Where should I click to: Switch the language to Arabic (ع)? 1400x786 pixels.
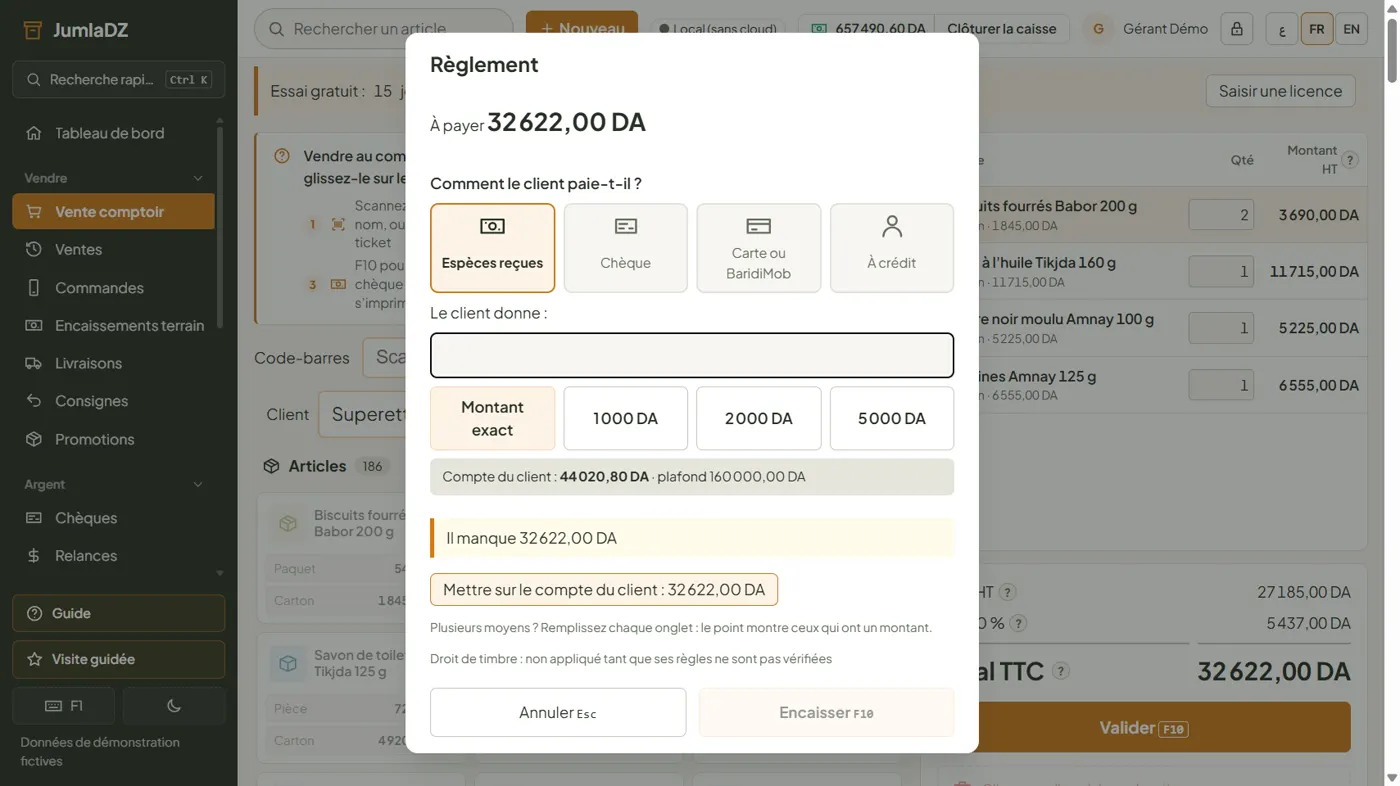click(x=1282, y=29)
